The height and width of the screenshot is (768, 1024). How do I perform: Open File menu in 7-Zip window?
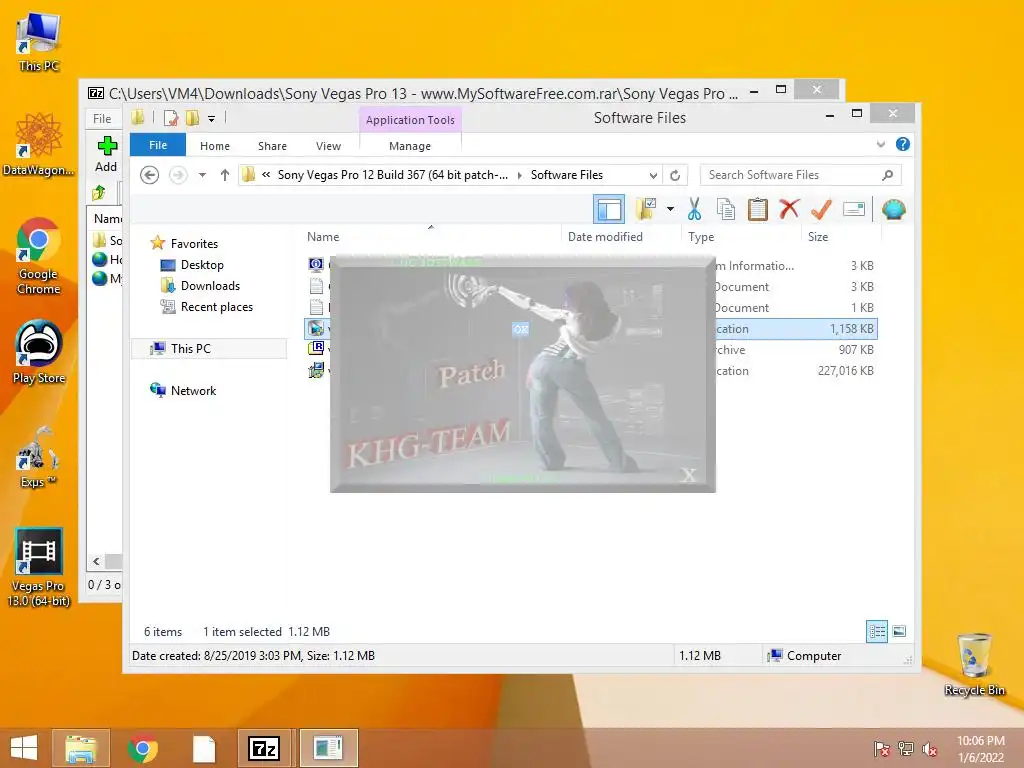102,119
